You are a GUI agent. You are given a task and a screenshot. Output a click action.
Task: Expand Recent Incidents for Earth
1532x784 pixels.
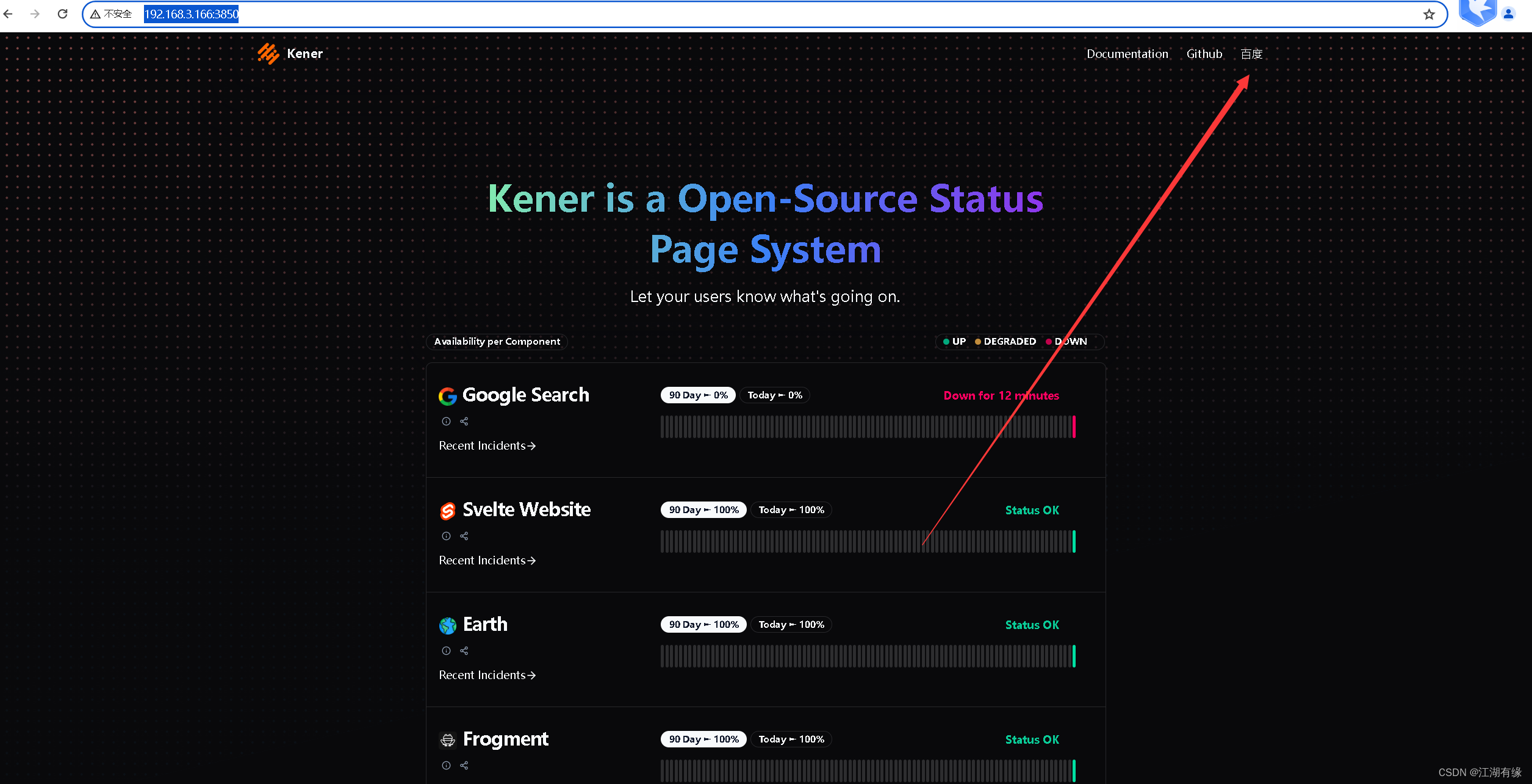coord(487,675)
